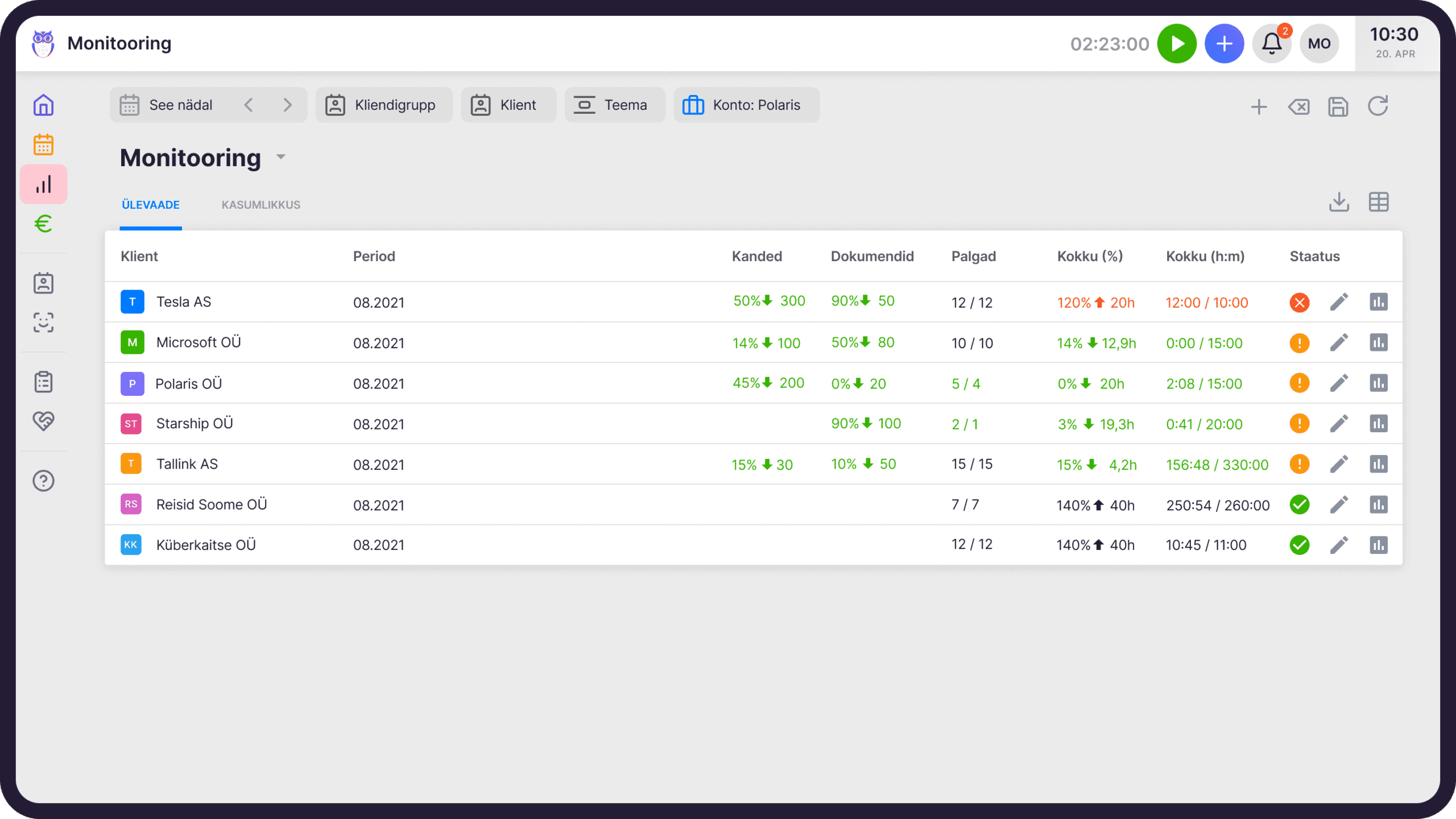The width and height of the screenshot is (1456, 819).
Task: Clear filters with backspace icon
Action: [x=1298, y=106]
